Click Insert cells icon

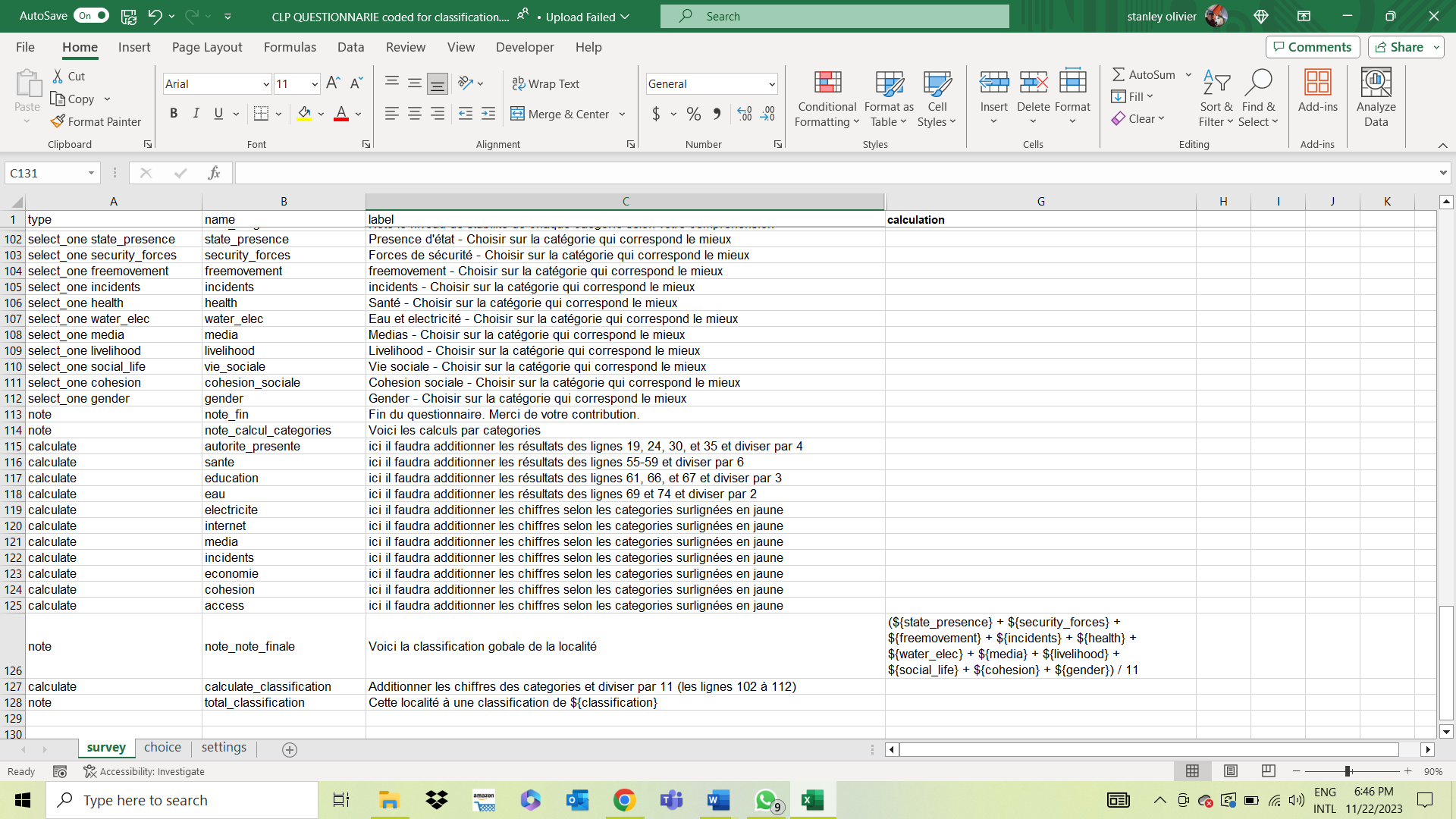click(993, 81)
